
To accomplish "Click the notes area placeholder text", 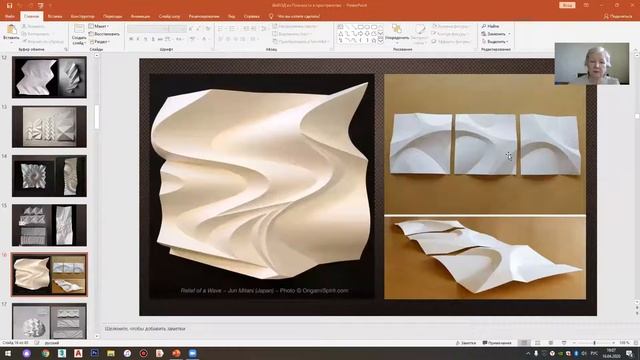I will click(145, 329).
